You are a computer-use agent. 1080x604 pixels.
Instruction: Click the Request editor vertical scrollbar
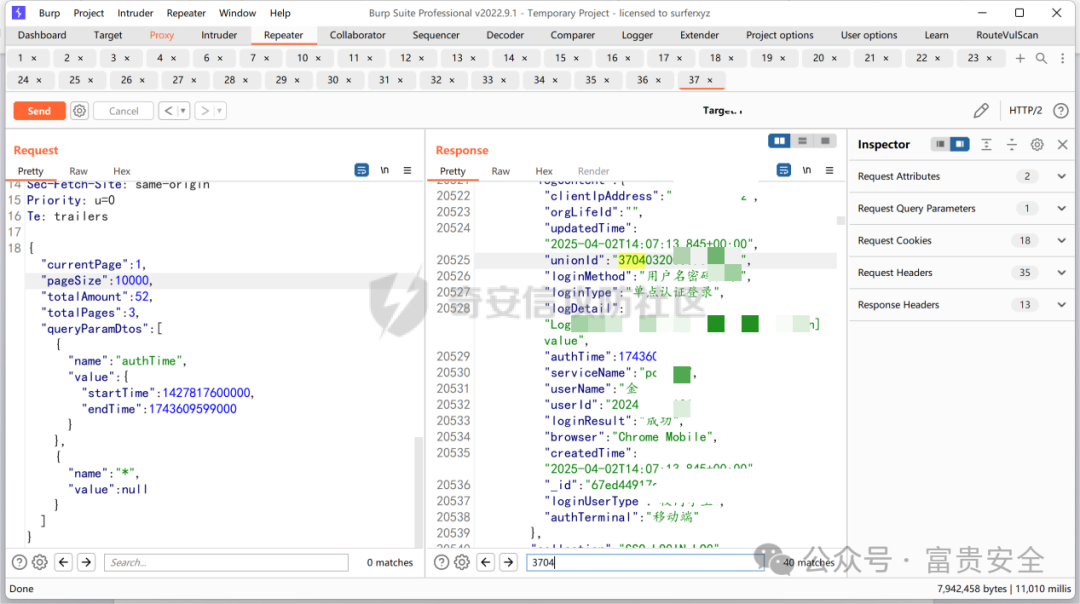click(x=418, y=492)
